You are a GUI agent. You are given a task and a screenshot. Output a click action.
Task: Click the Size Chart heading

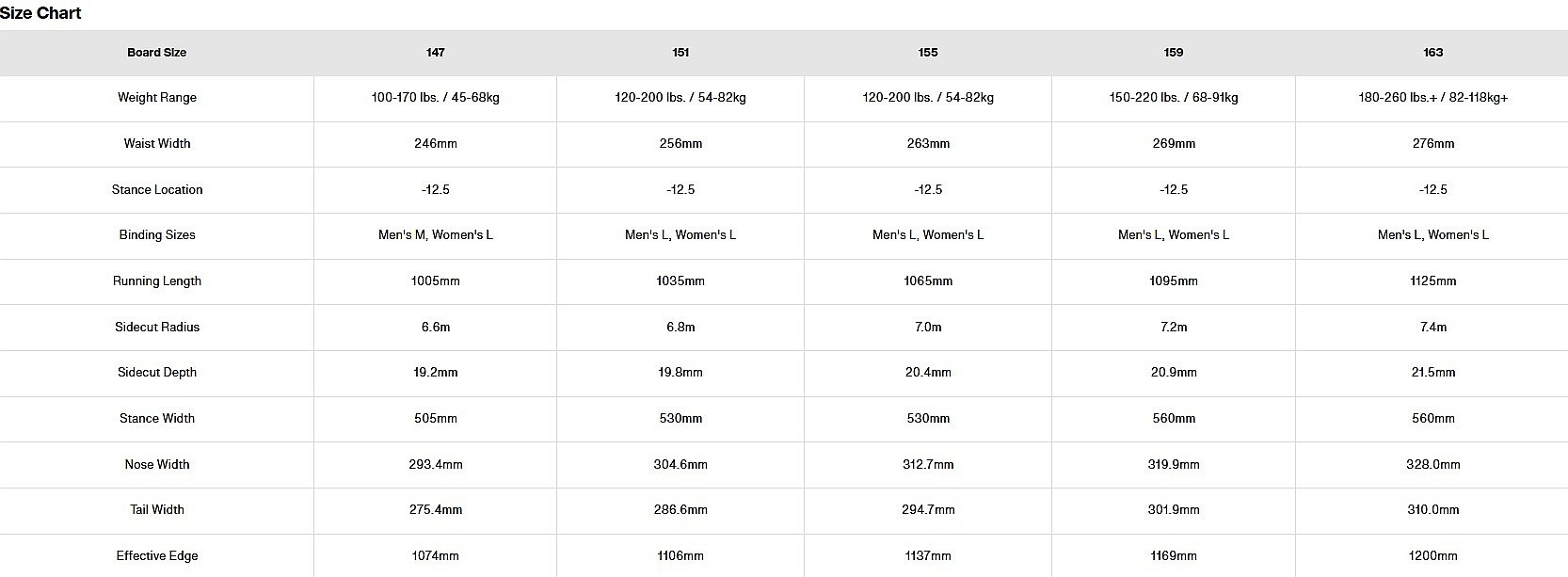(40, 13)
